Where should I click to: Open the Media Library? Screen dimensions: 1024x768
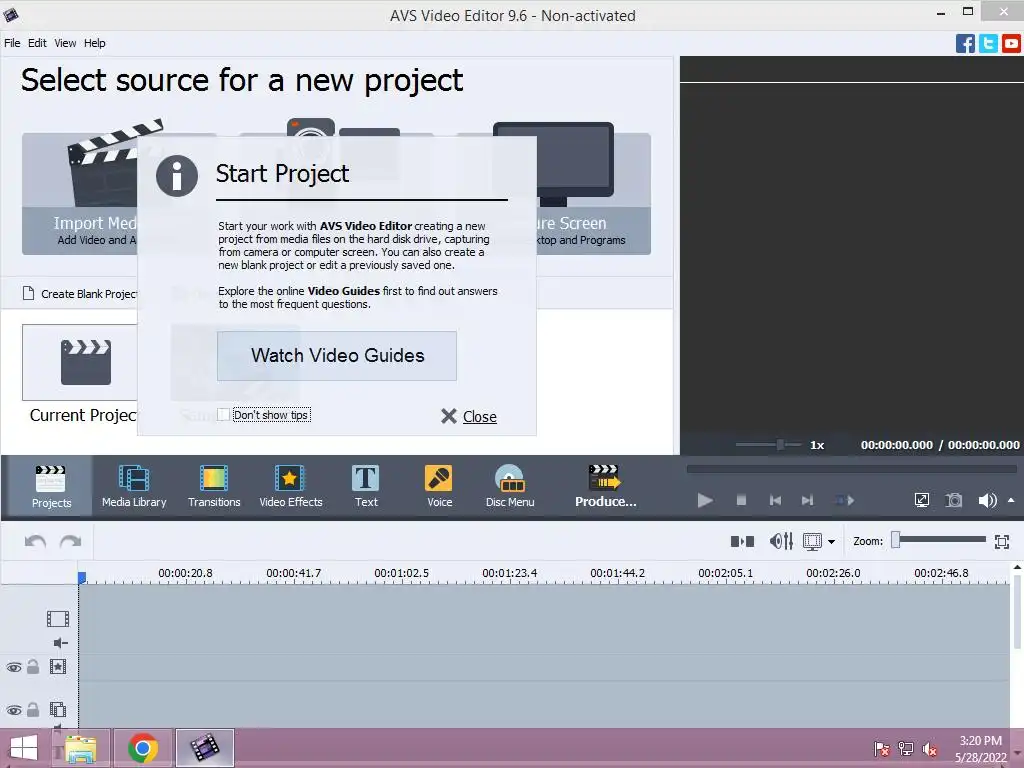click(x=134, y=487)
